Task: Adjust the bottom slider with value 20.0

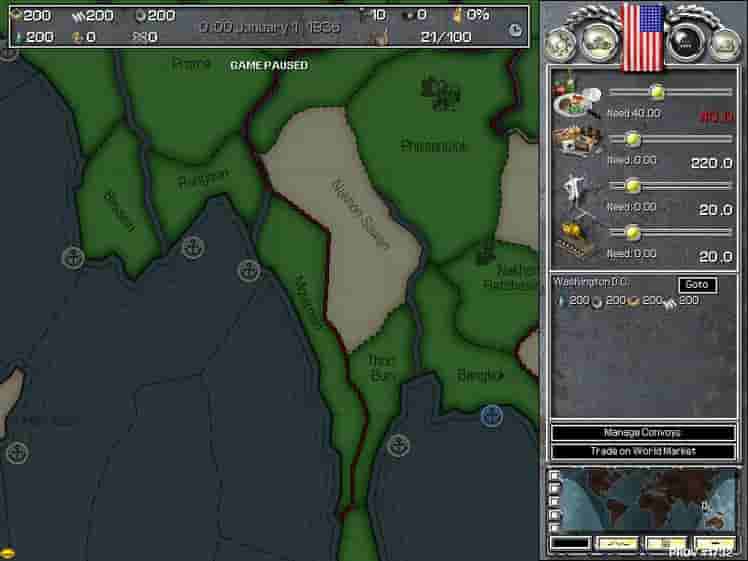Action: tap(670, 232)
